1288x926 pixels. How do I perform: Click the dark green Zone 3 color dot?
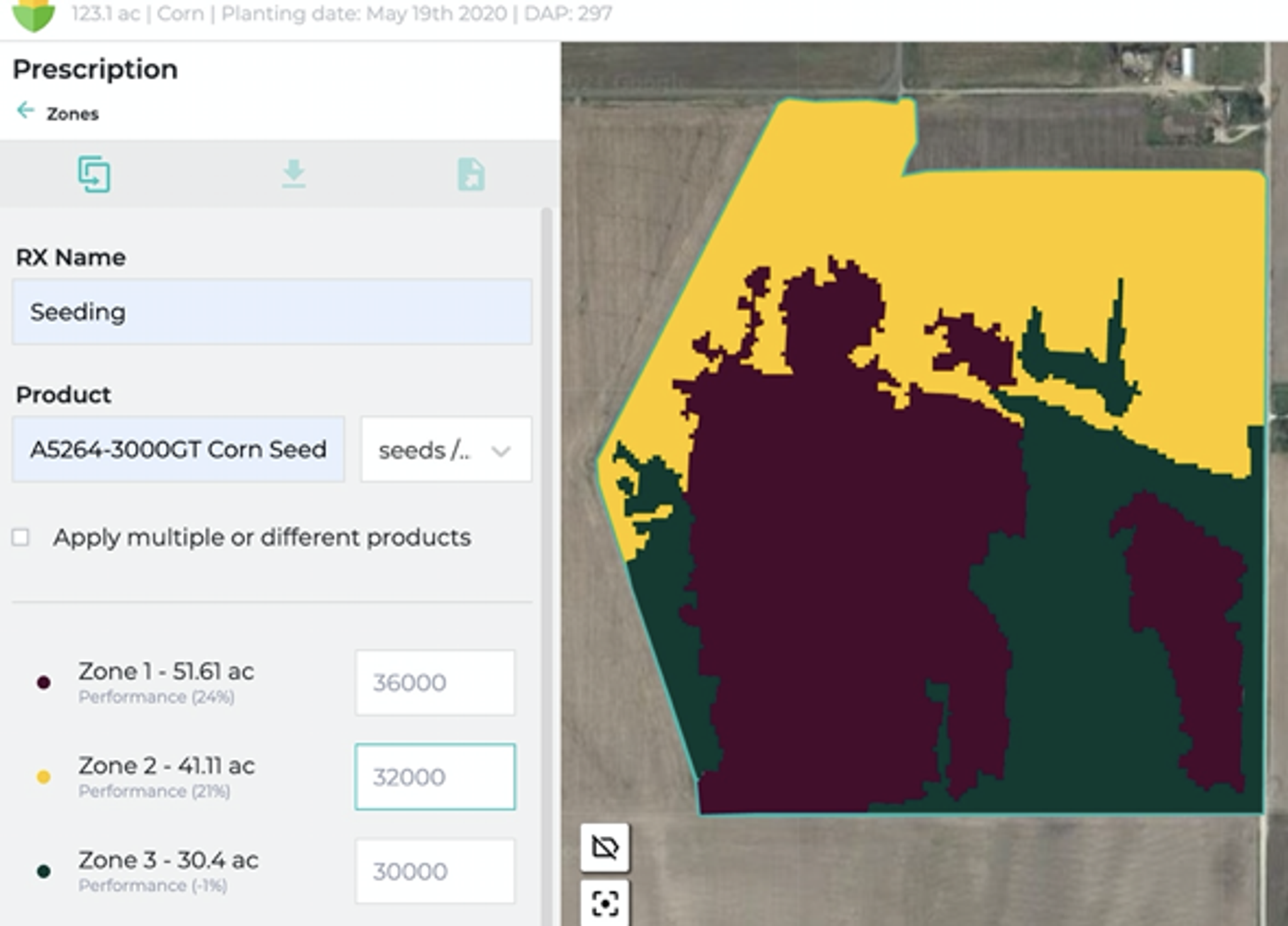click(x=43, y=871)
